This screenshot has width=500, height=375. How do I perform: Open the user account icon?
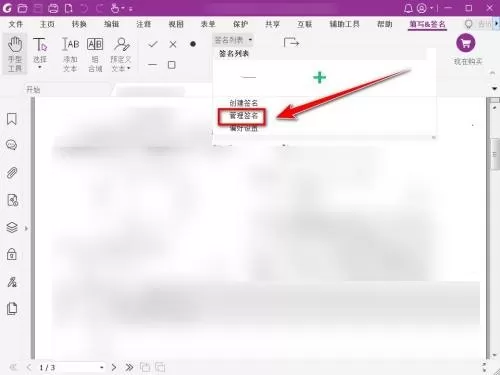click(x=422, y=8)
